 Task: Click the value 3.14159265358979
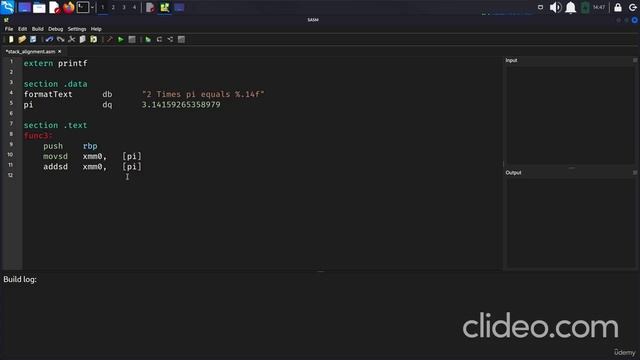[181, 104]
